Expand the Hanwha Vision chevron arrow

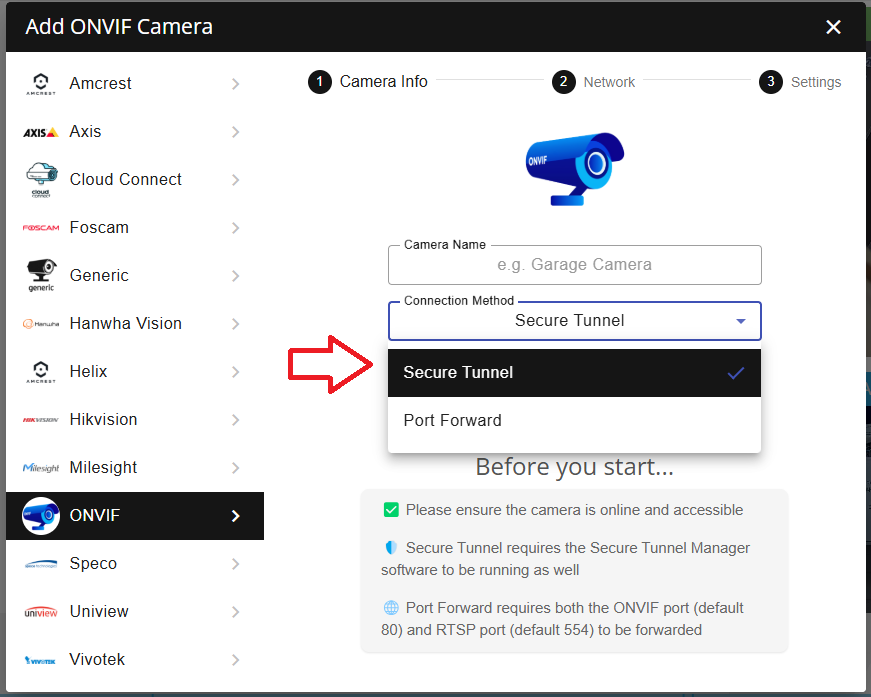[x=236, y=324]
